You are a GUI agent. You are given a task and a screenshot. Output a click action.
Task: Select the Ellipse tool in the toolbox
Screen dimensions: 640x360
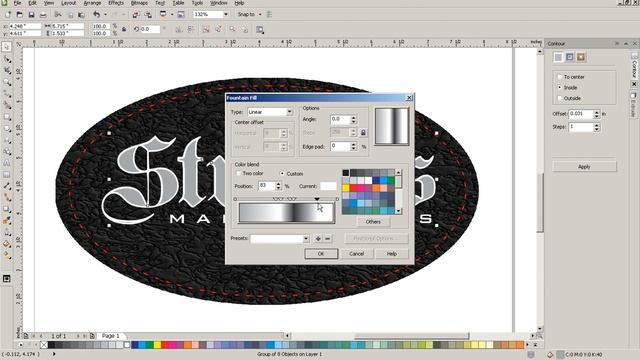(7, 129)
